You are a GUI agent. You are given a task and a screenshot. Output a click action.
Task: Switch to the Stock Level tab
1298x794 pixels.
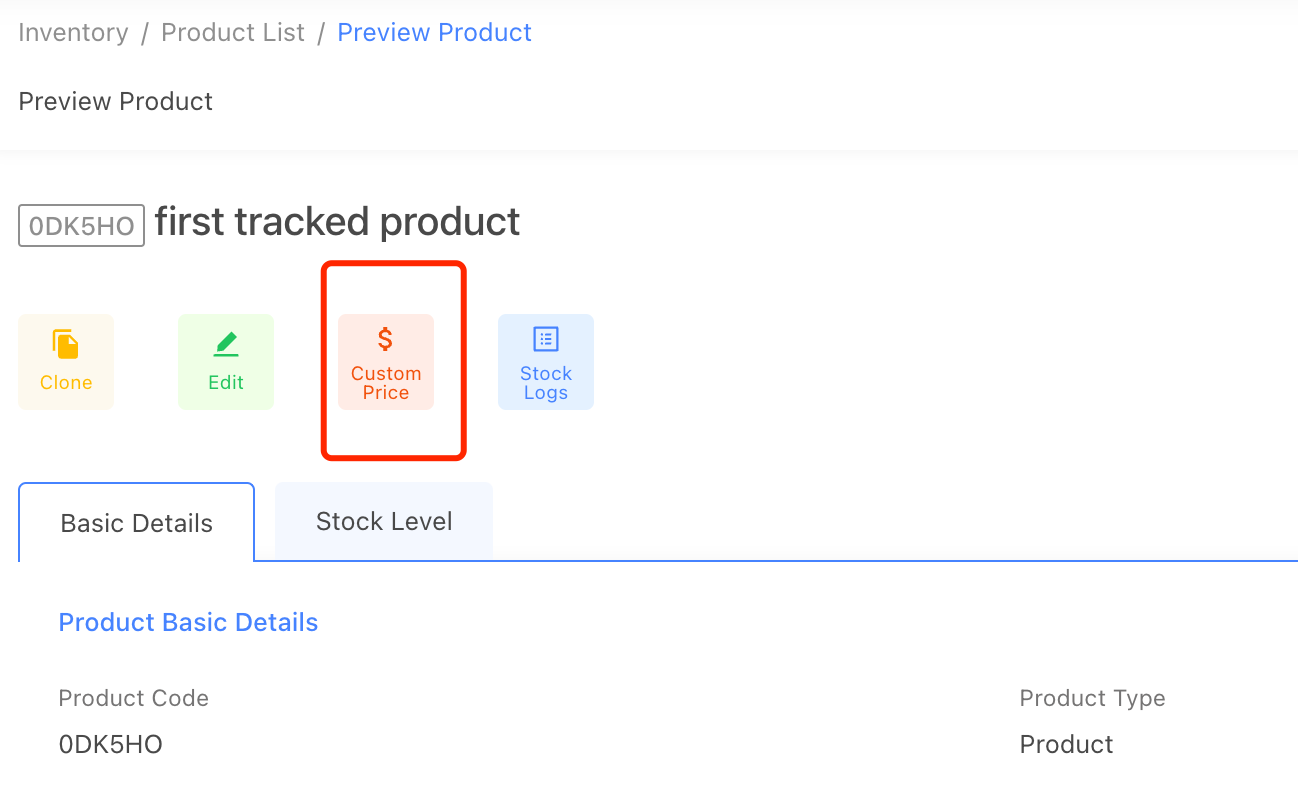[384, 521]
